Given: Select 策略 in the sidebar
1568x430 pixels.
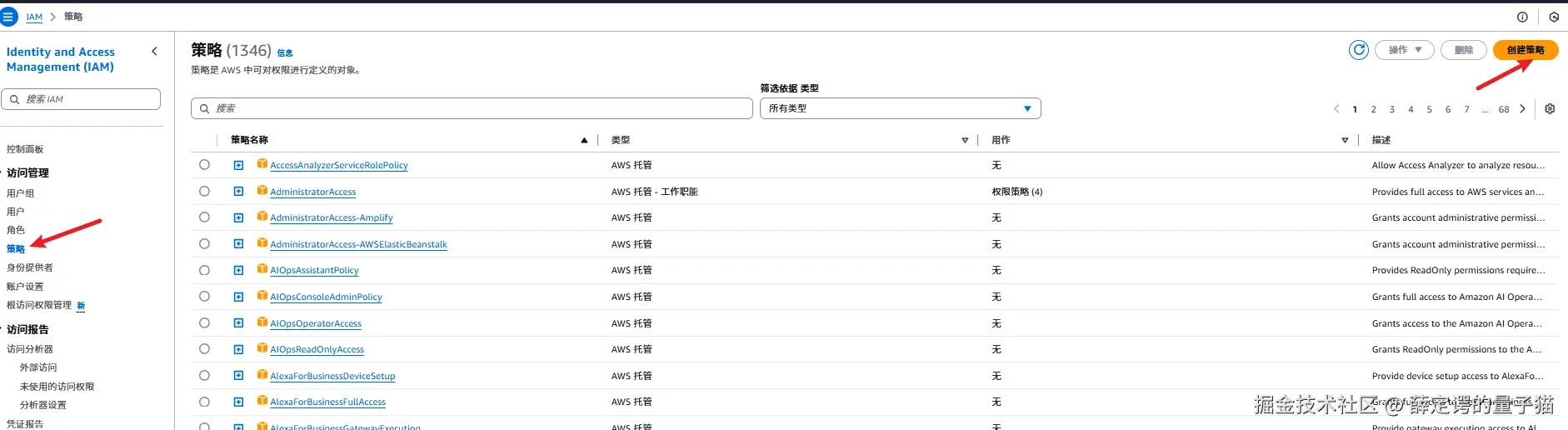Looking at the screenshot, I should (x=15, y=248).
